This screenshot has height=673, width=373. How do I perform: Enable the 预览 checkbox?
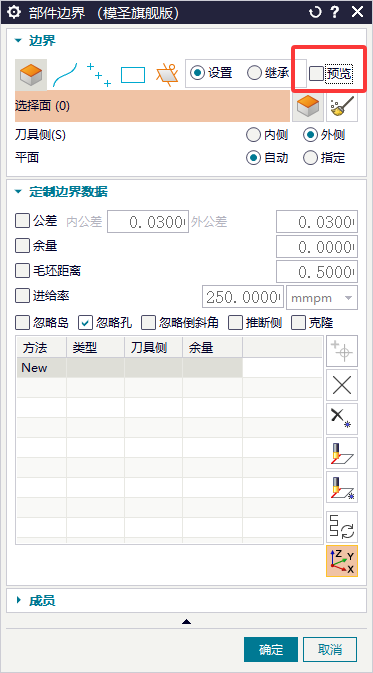[317, 73]
